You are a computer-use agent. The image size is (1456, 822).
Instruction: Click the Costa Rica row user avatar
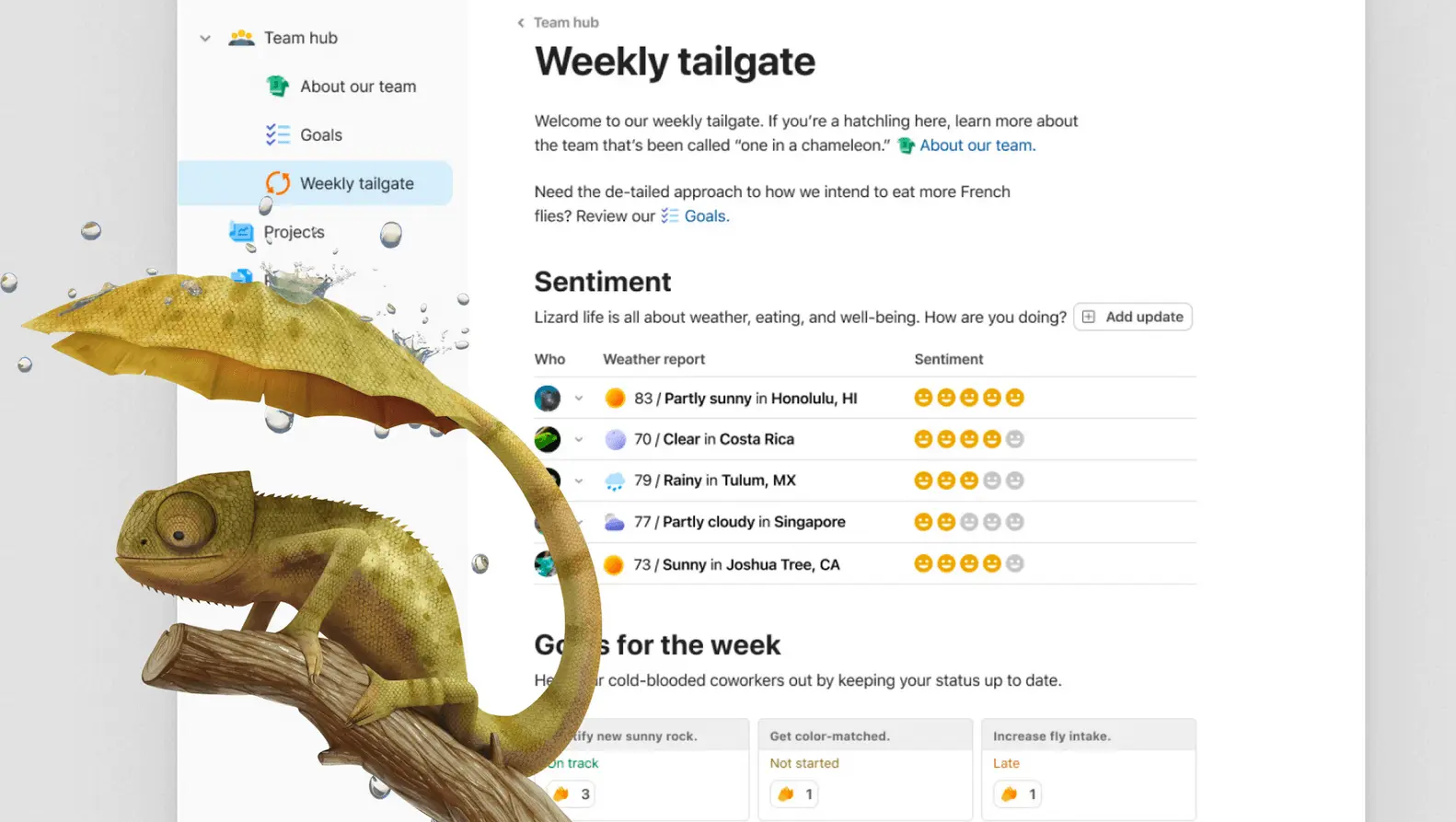tap(548, 439)
